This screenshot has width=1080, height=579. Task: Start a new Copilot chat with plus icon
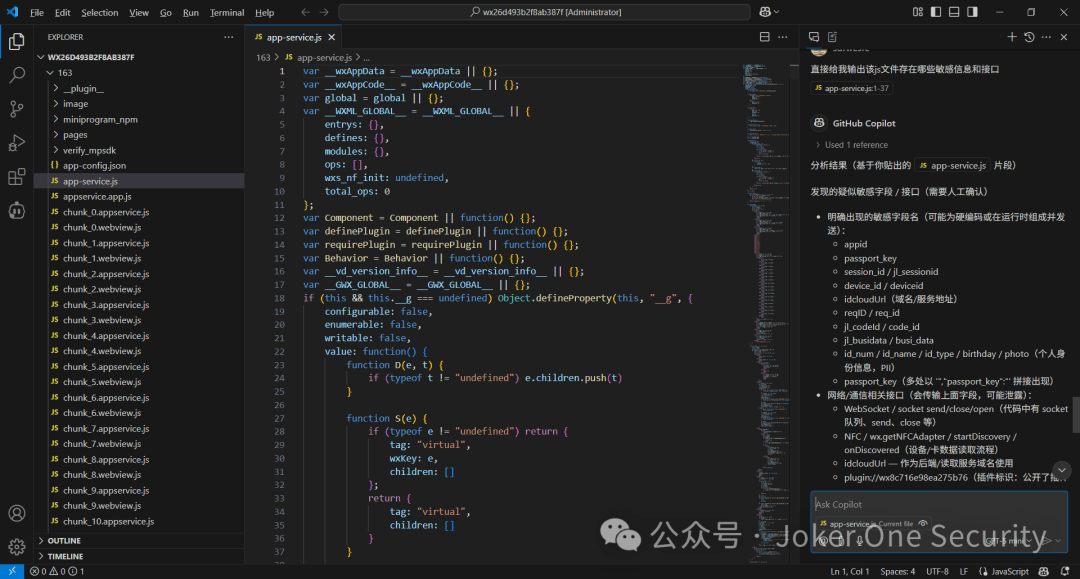[x=1011, y=37]
